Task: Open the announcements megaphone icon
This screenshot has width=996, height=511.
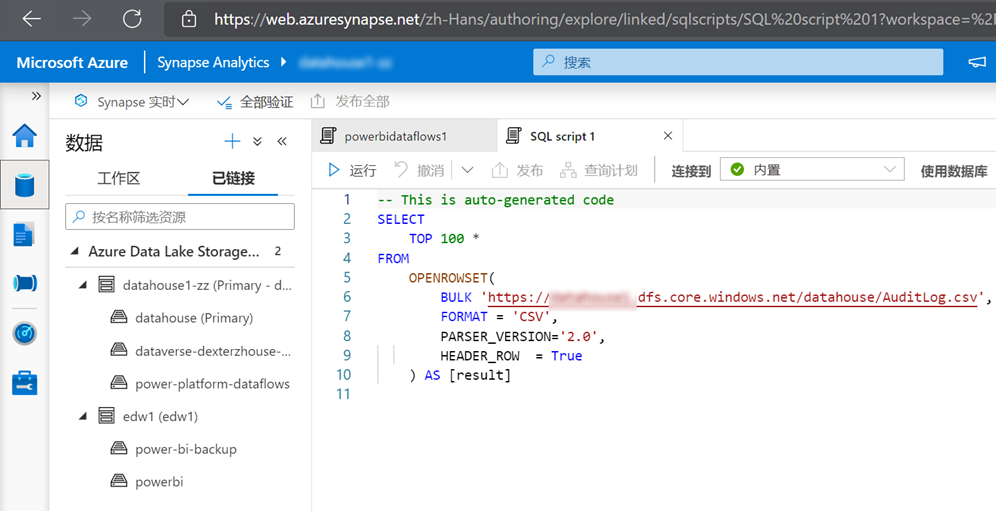Action: (x=977, y=62)
